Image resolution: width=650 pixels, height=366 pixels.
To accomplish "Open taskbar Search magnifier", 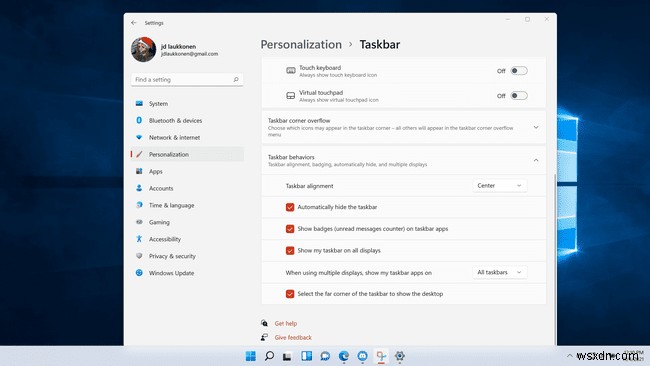I will 269,356.
